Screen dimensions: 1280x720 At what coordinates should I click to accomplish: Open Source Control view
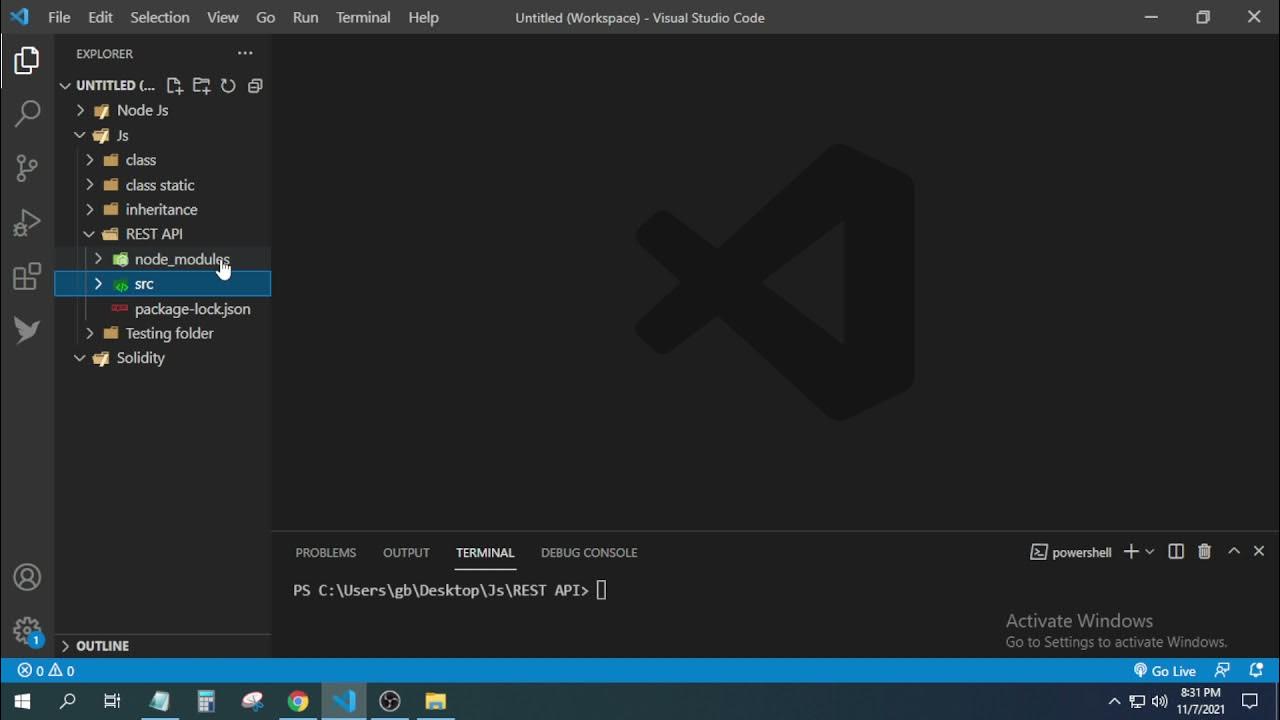(x=27, y=168)
